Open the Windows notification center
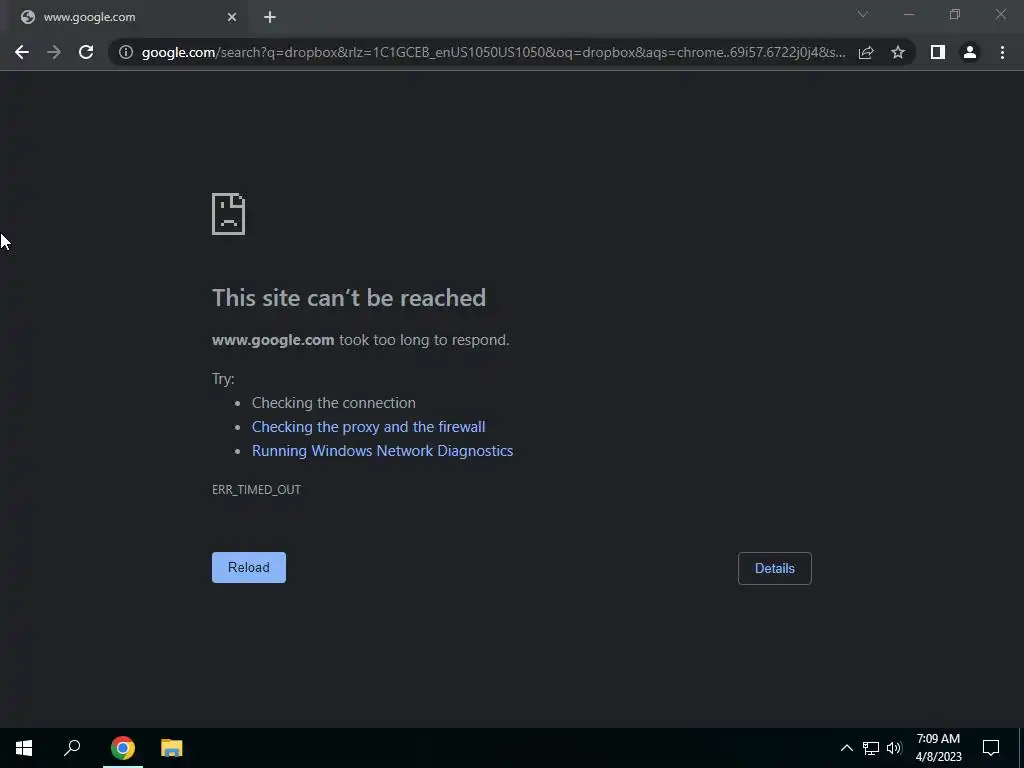The height and width of the screenshot is (768, 1024). [x=991, y=748]
